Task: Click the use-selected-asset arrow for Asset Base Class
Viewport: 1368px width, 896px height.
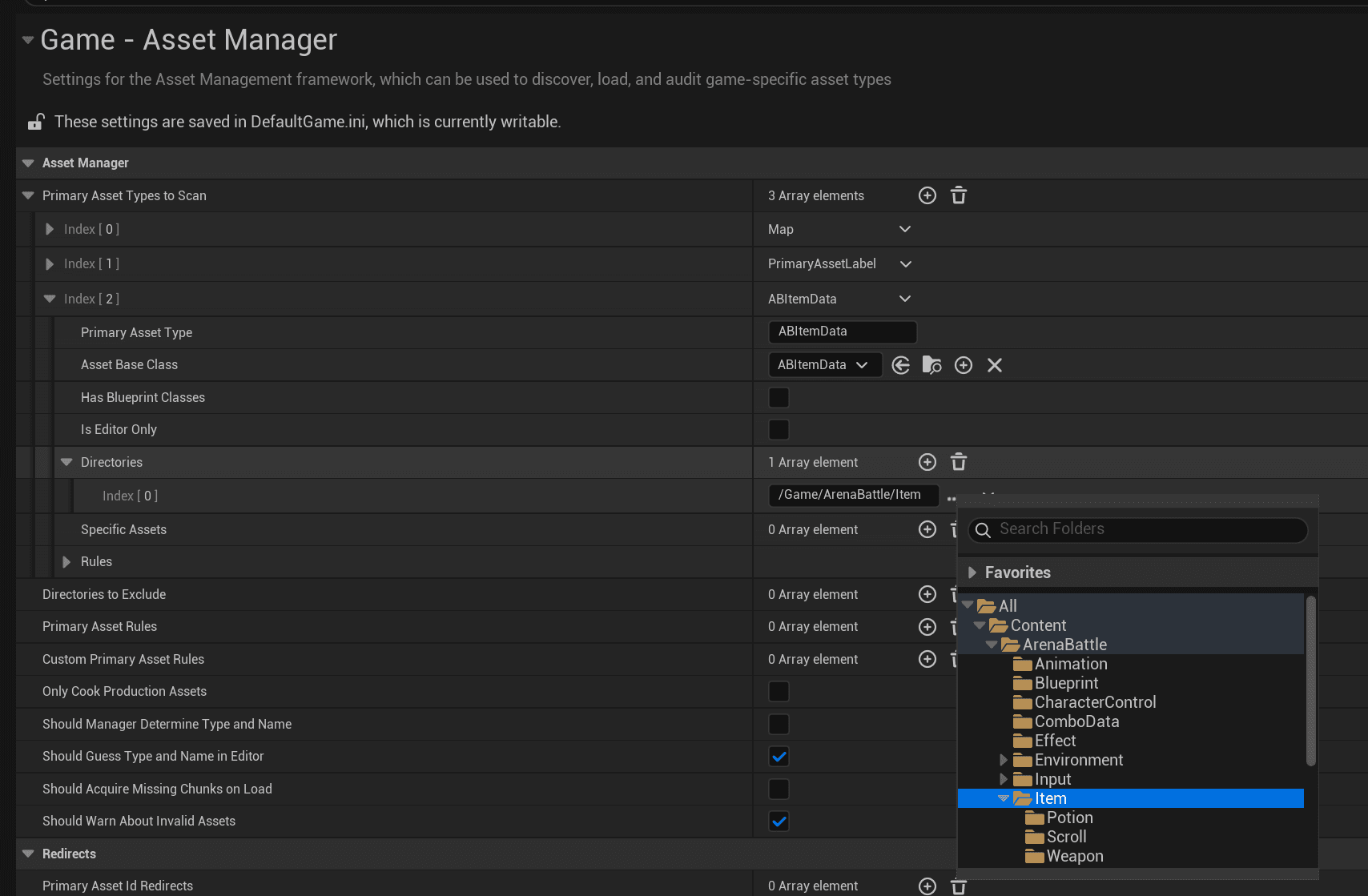Action: pyautogui.click(x=900, y=365)
